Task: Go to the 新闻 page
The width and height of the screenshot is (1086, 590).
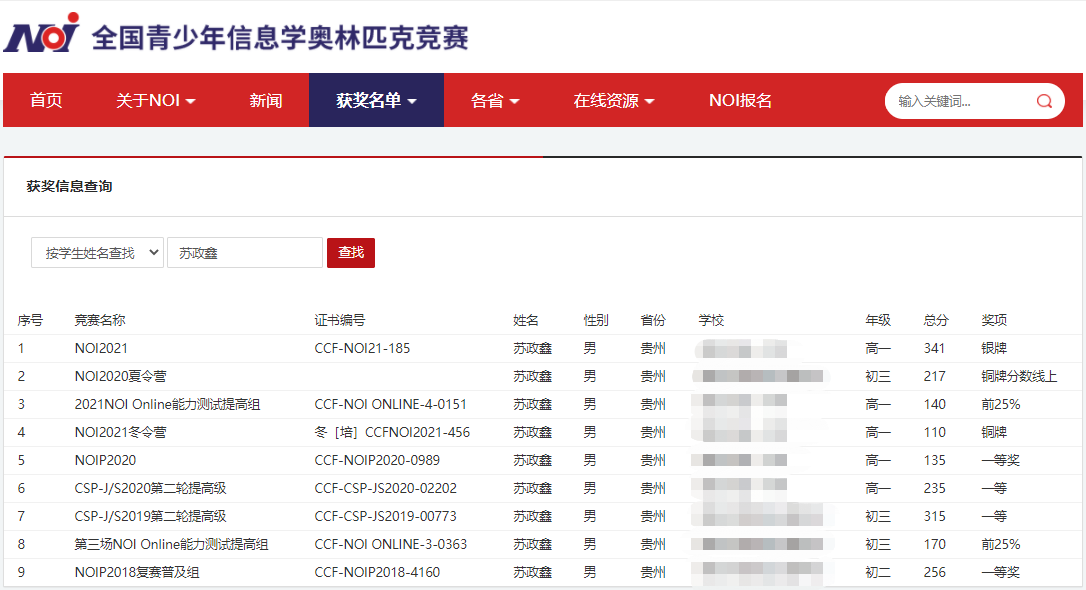Action: pyautogui.click(x=266, y=100)
